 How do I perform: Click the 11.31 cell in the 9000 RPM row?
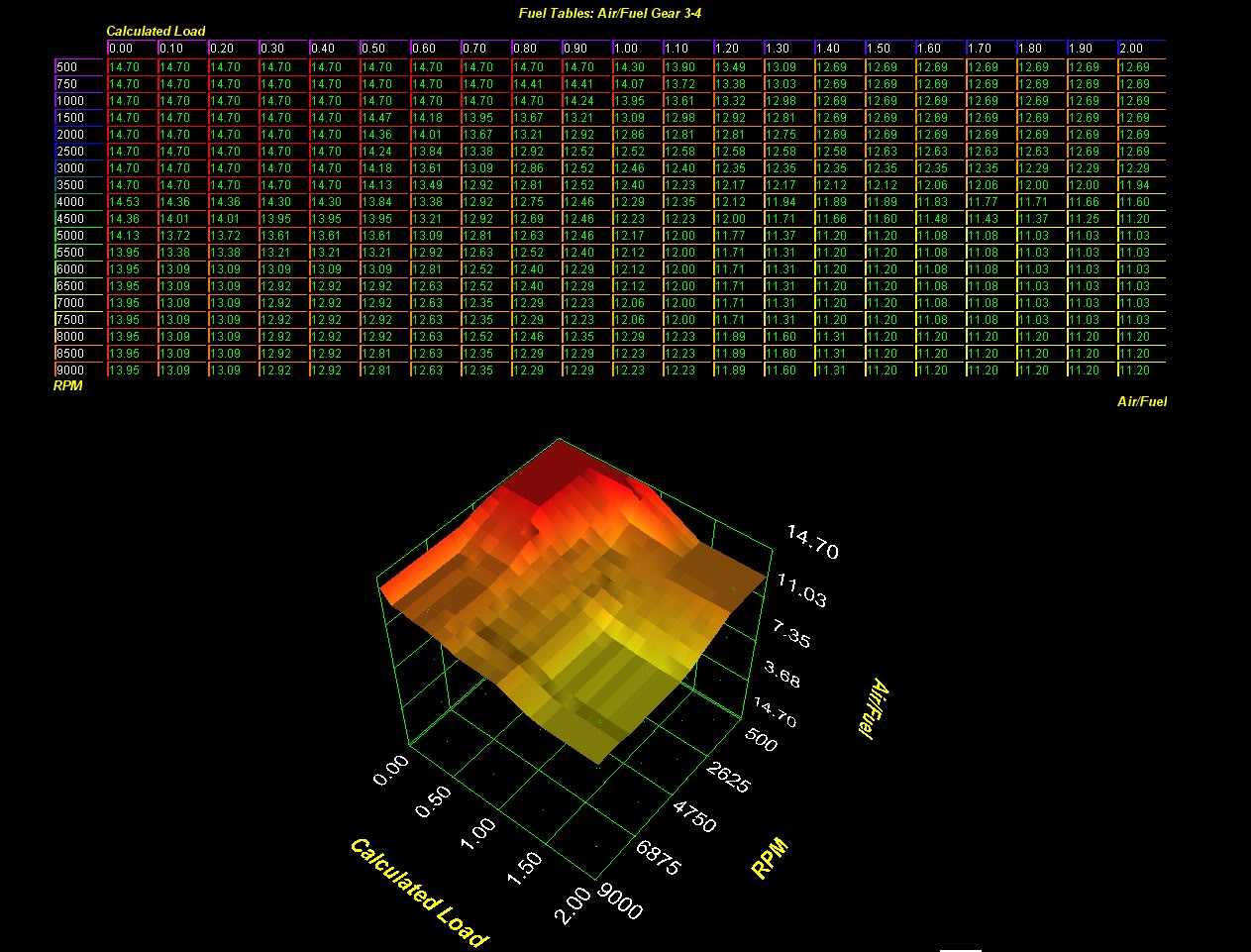(x=839, y=370)
